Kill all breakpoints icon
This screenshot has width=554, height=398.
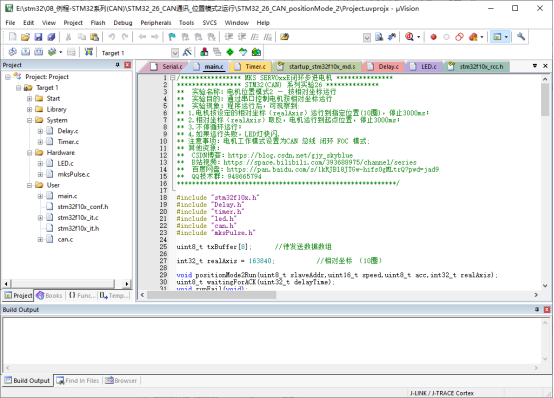(x=473, y=37)
